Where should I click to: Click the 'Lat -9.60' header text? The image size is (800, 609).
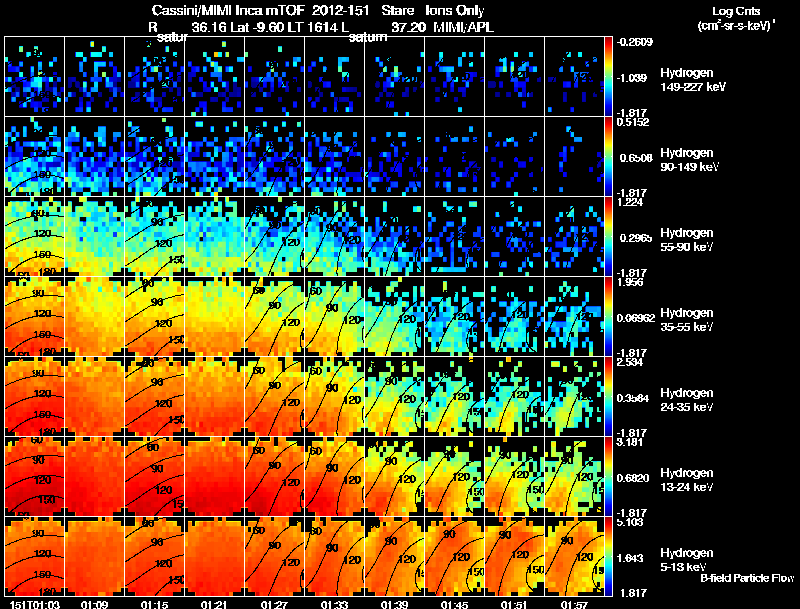[x=257, y=27]
